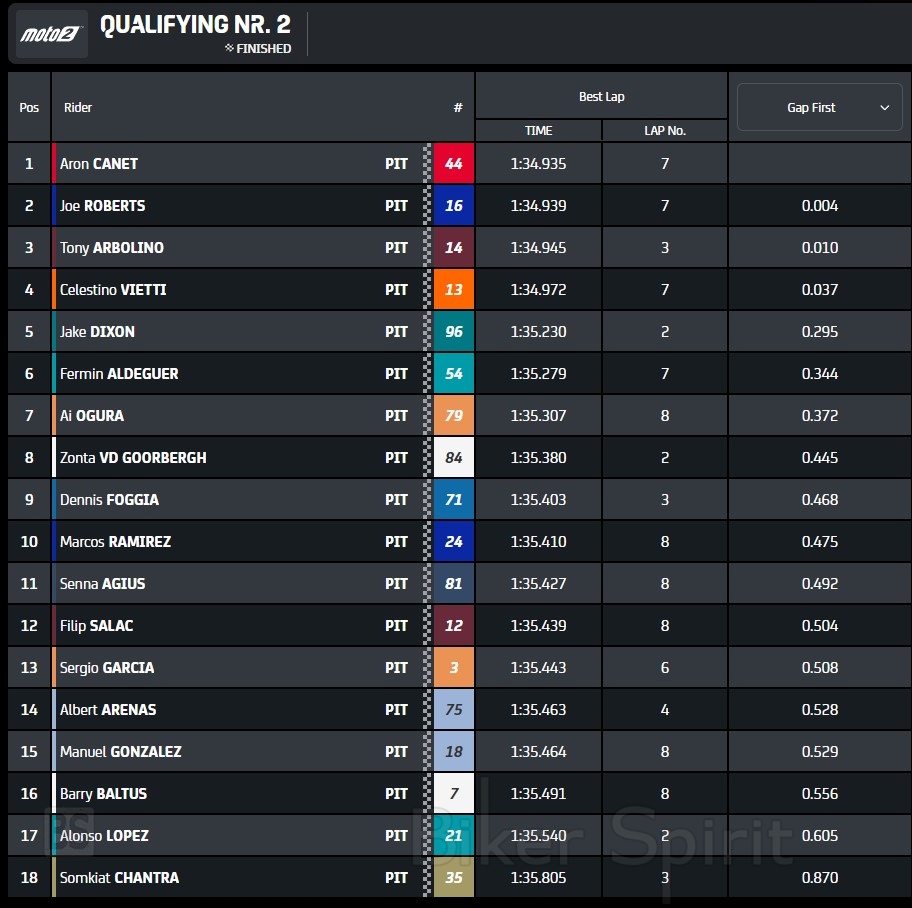Screen dimensions: 912x908
Task: Click Zonta VD Goorbergh's white 84 badge
Action: (453, 458)
